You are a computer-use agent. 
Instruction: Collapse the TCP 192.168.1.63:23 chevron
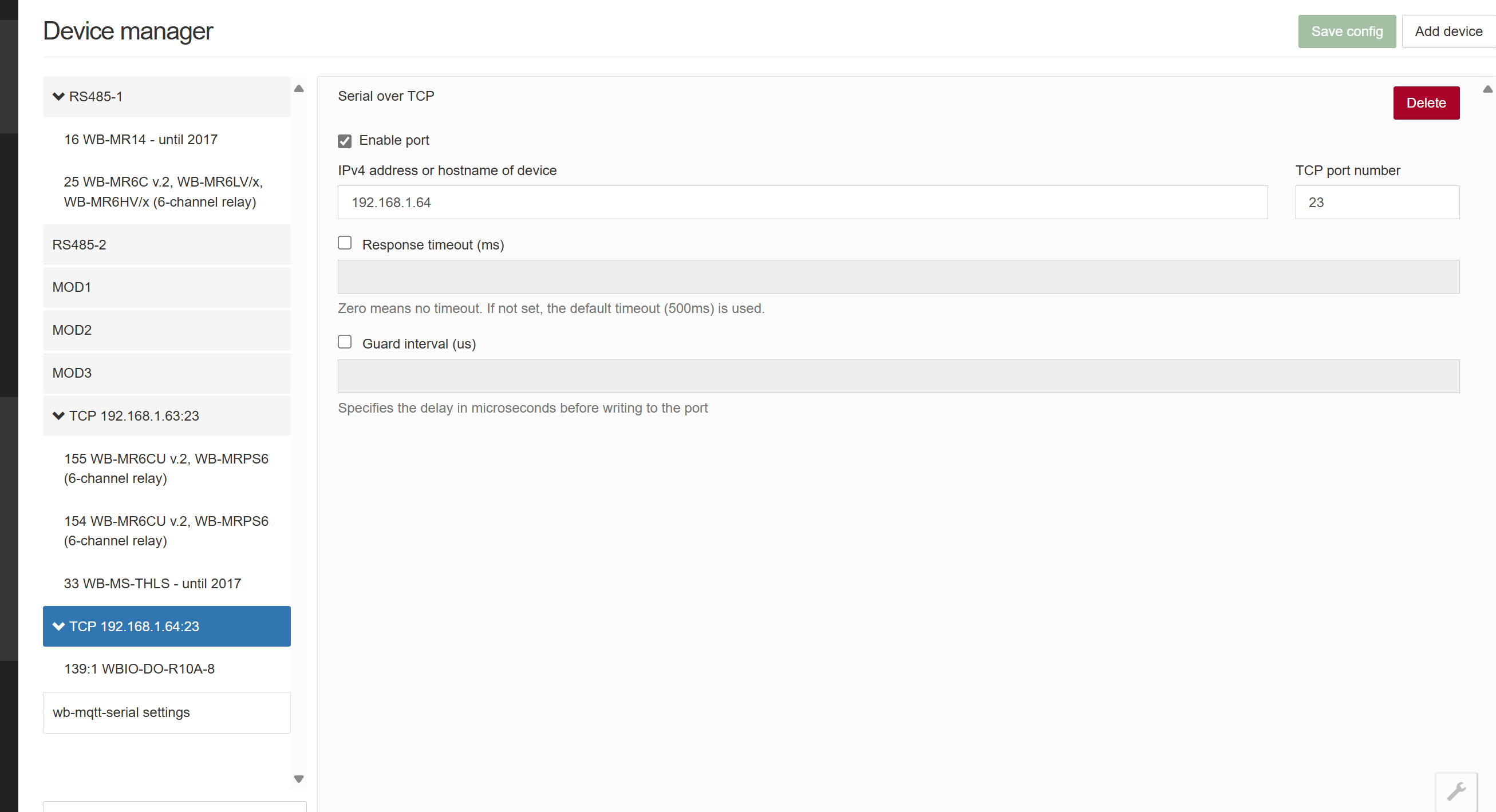pyautogui.click(x=58, y=415)
